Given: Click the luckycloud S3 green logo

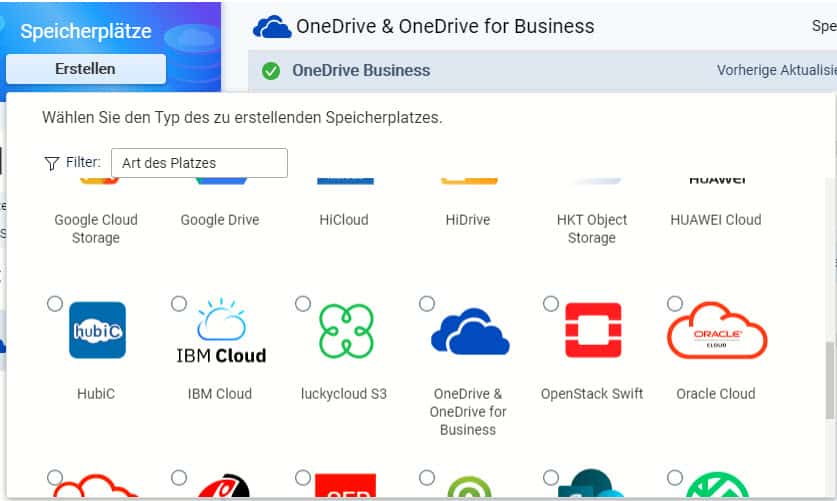Looking at the screenshot, I should pyautogui.click(x=346, y=331).
